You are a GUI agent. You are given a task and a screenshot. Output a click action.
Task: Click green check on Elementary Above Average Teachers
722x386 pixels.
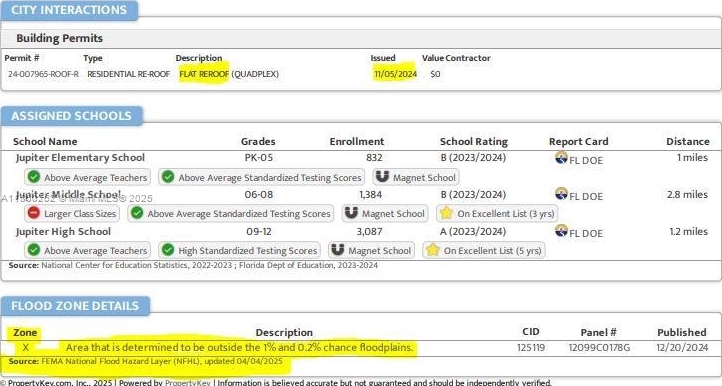(x=34, y=177)
